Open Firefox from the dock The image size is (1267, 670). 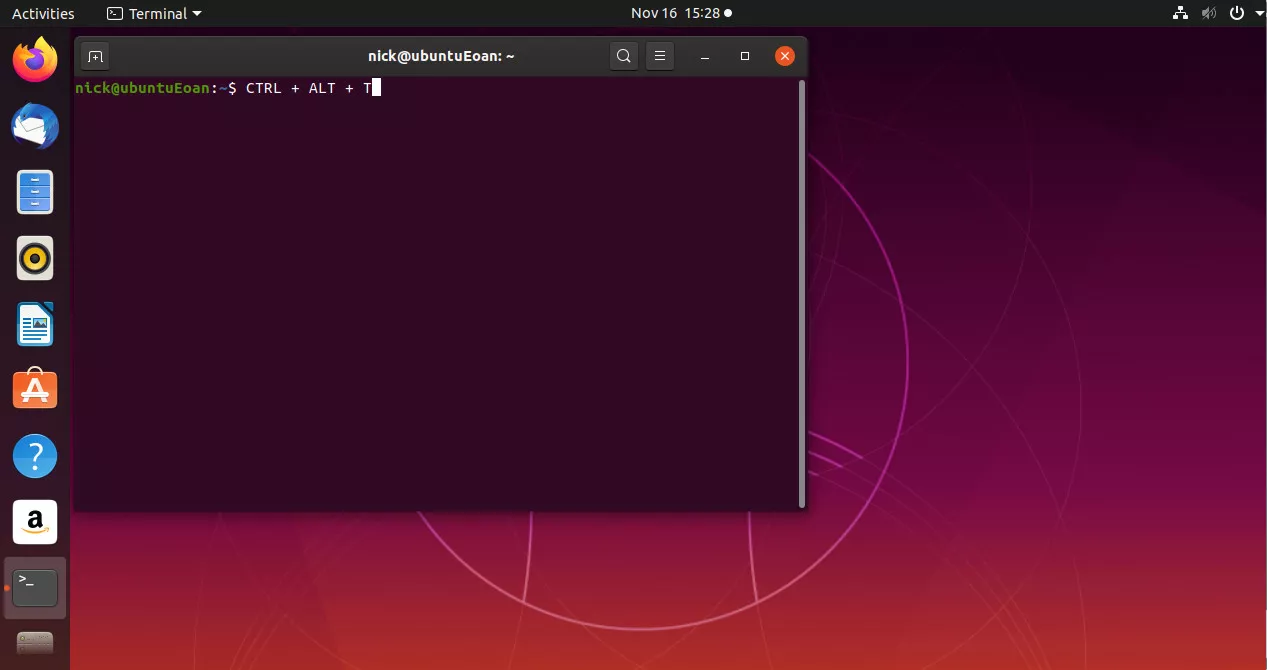[x=34, y=60]
